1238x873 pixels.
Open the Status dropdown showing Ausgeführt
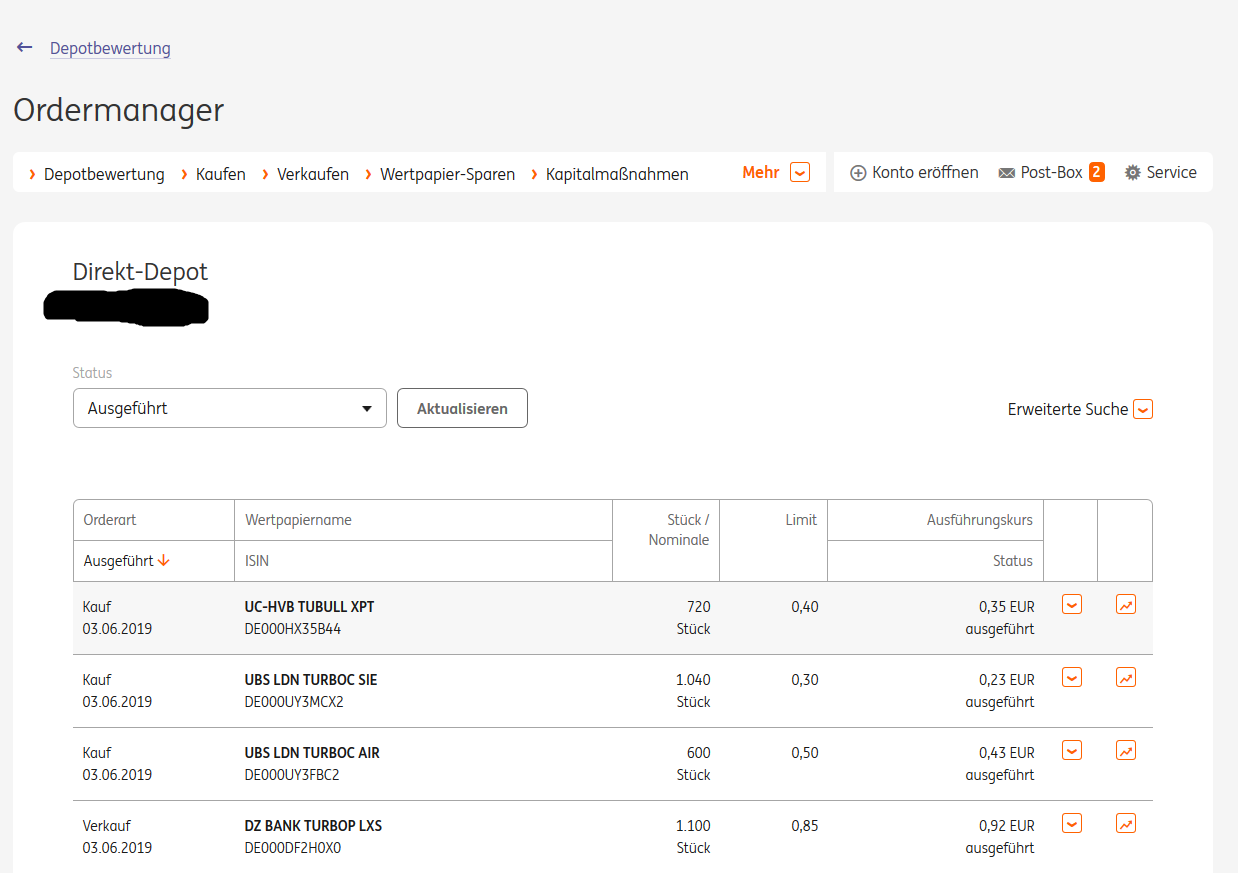230,408
